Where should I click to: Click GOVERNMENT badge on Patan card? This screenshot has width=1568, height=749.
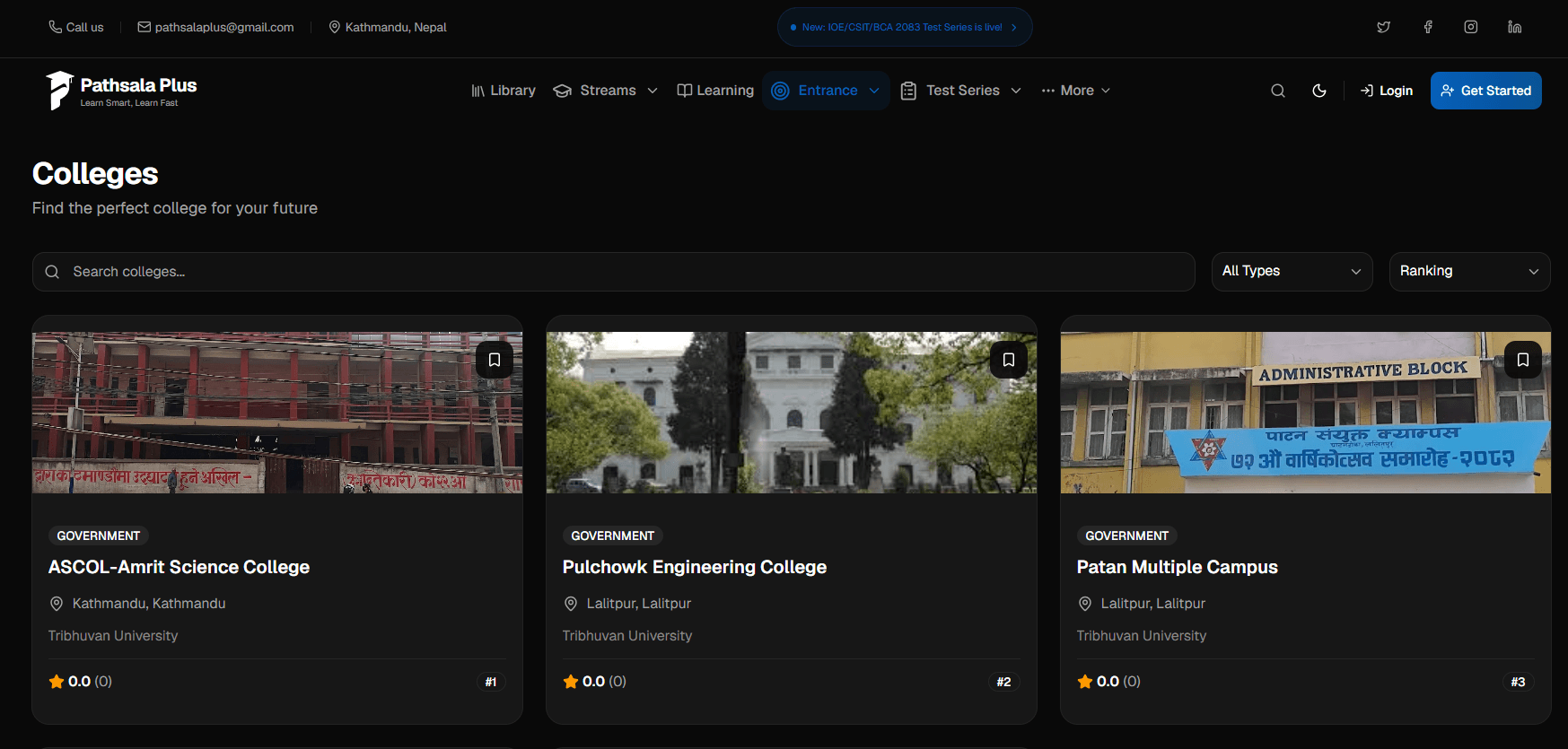click(1127, 536)
